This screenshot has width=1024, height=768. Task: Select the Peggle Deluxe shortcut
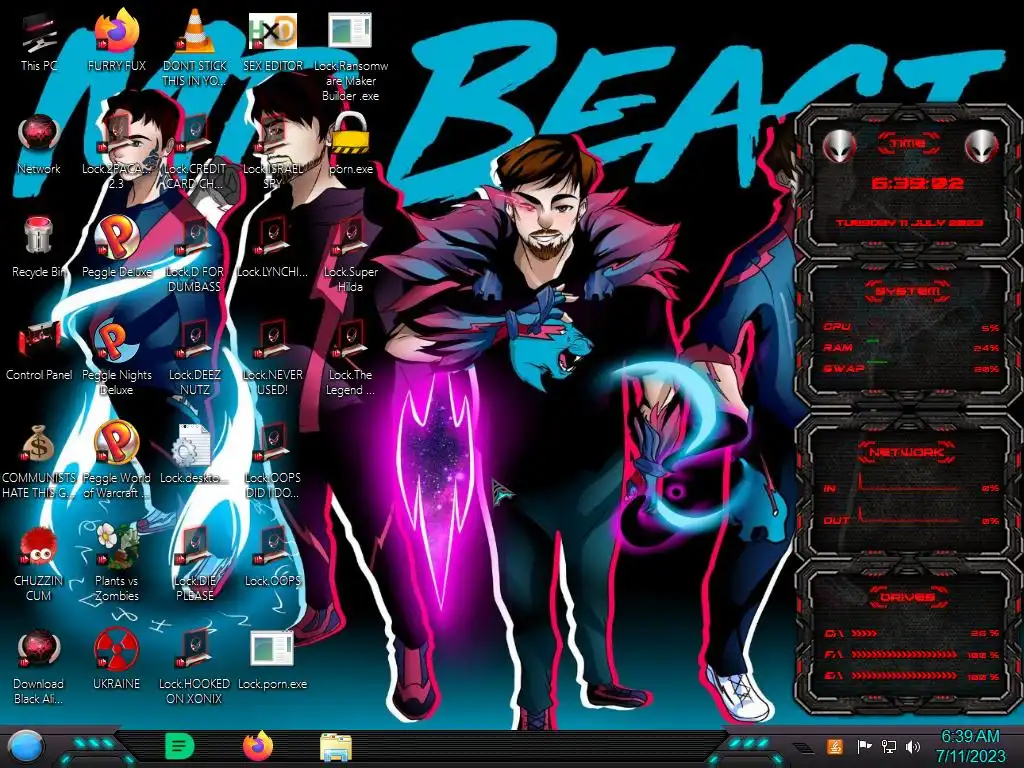pos(117,238)
